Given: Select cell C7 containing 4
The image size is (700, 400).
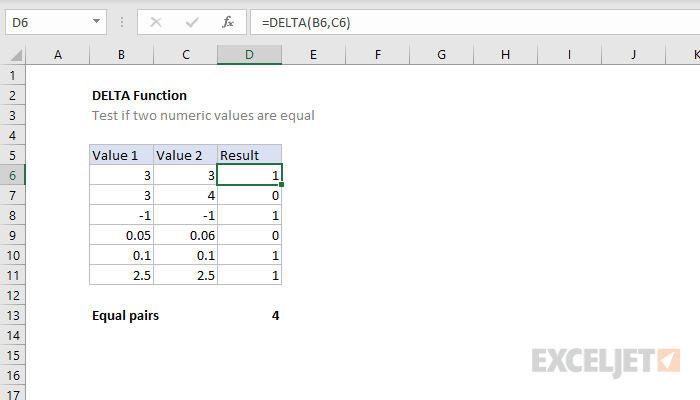Looking at the screenshot, I should pos(186,195).
